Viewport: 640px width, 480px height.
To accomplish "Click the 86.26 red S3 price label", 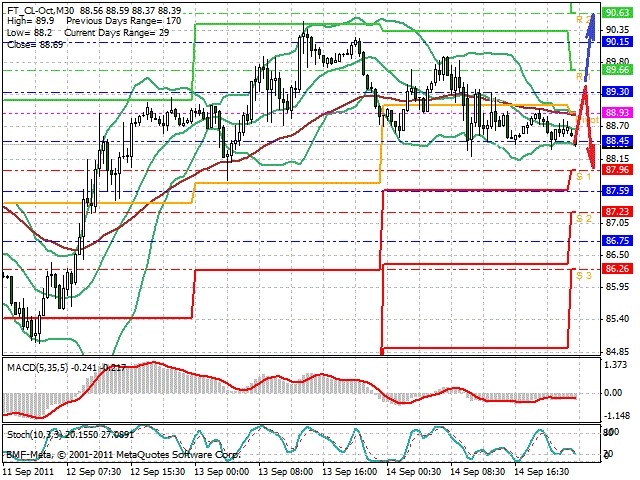I will click(x=617, y=269).
